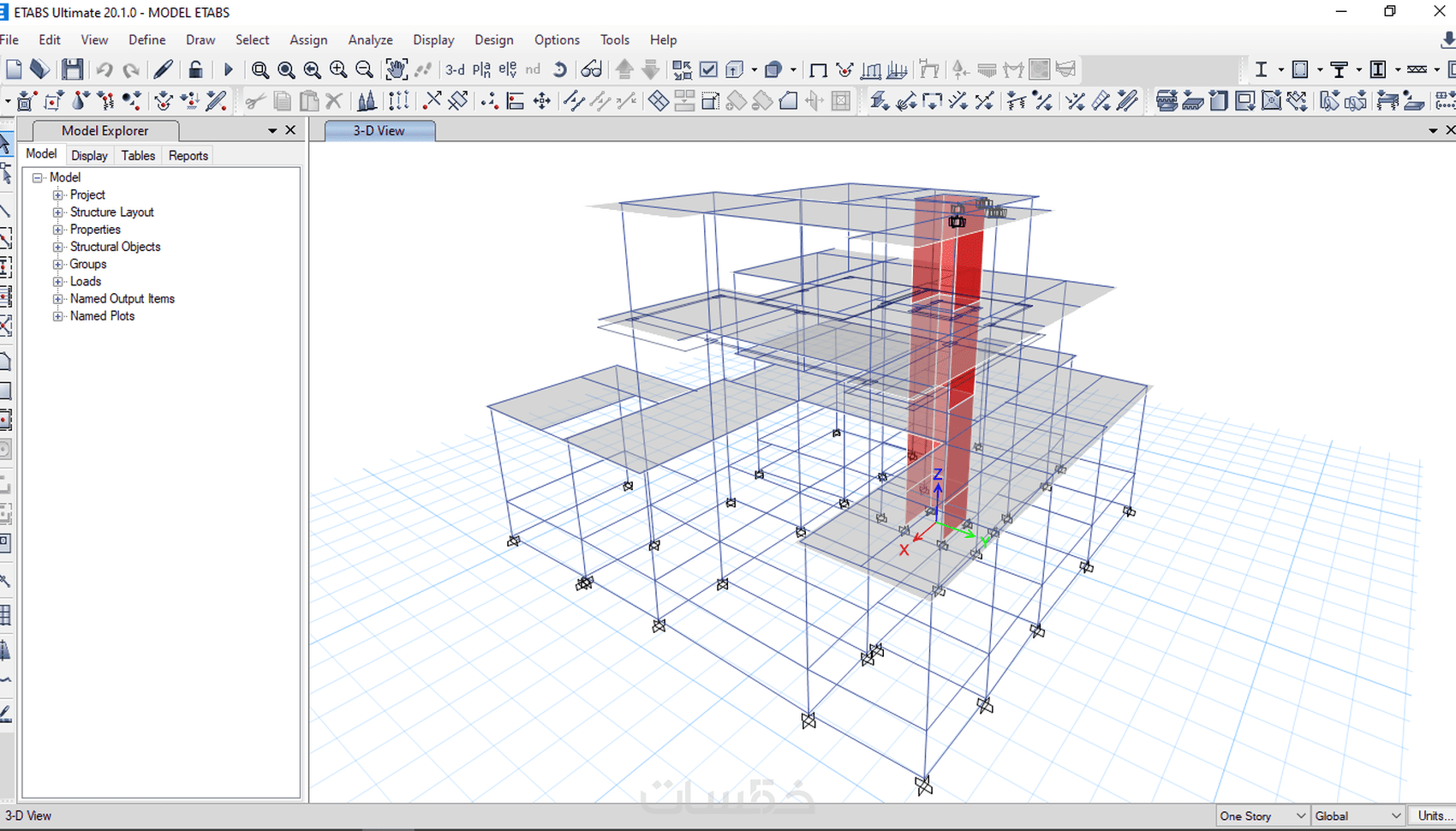Zoom out one step with the minus magnifier
The width and height of the screenshot is (1456, 831).
click(x=364, y=70)
